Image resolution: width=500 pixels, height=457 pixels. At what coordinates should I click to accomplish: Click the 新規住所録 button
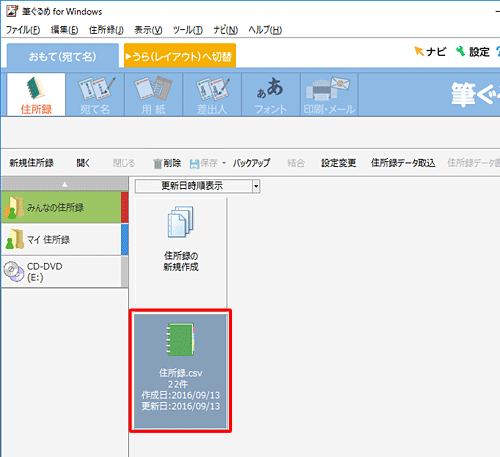31,163
